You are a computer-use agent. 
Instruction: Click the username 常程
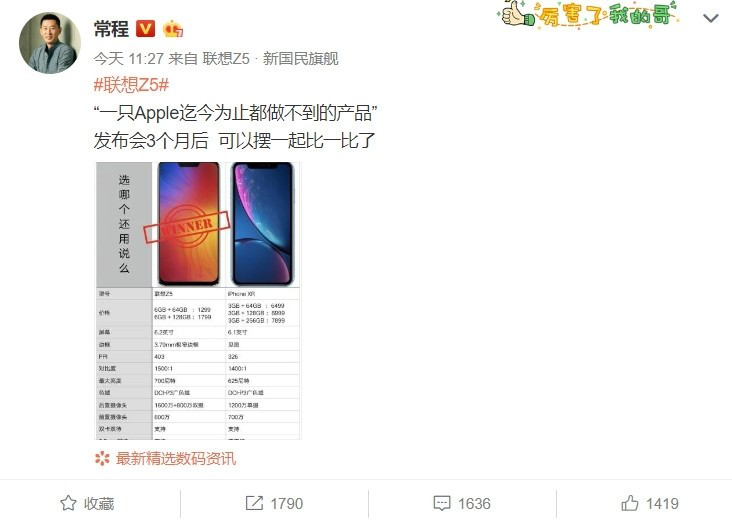pyautogui.click(x=111, y=29)
